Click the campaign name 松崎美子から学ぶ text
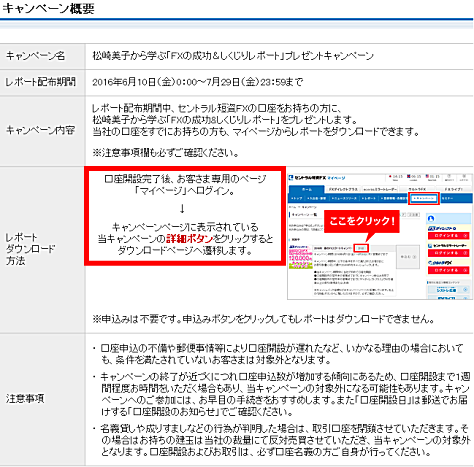This screenshot has width=474, height=467. (x=233, y=56)
